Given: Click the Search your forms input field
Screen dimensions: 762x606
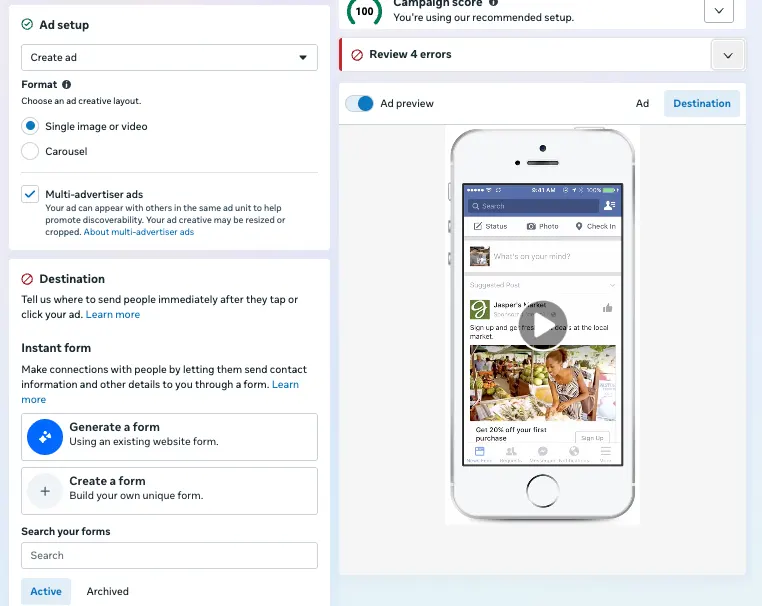Looking at the screenshot, I should click(x=169, y=555).
